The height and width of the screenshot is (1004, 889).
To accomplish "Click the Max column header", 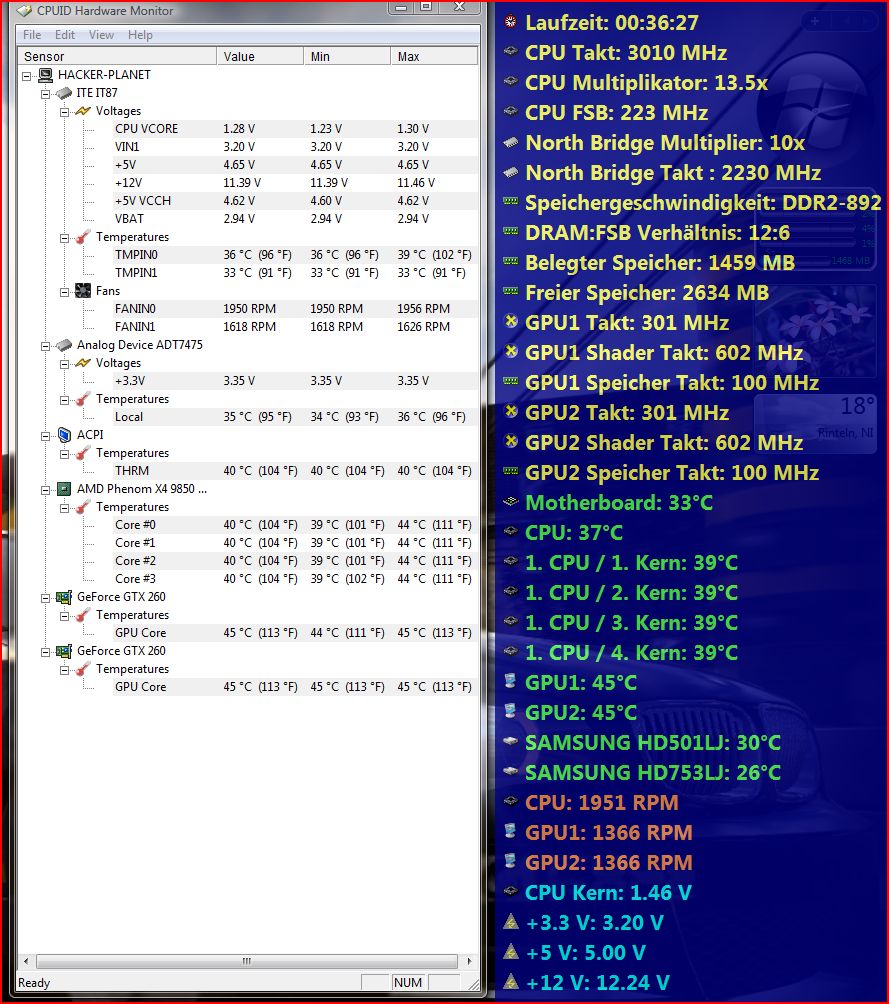I will pyautogui.click(x=434, y=56).
